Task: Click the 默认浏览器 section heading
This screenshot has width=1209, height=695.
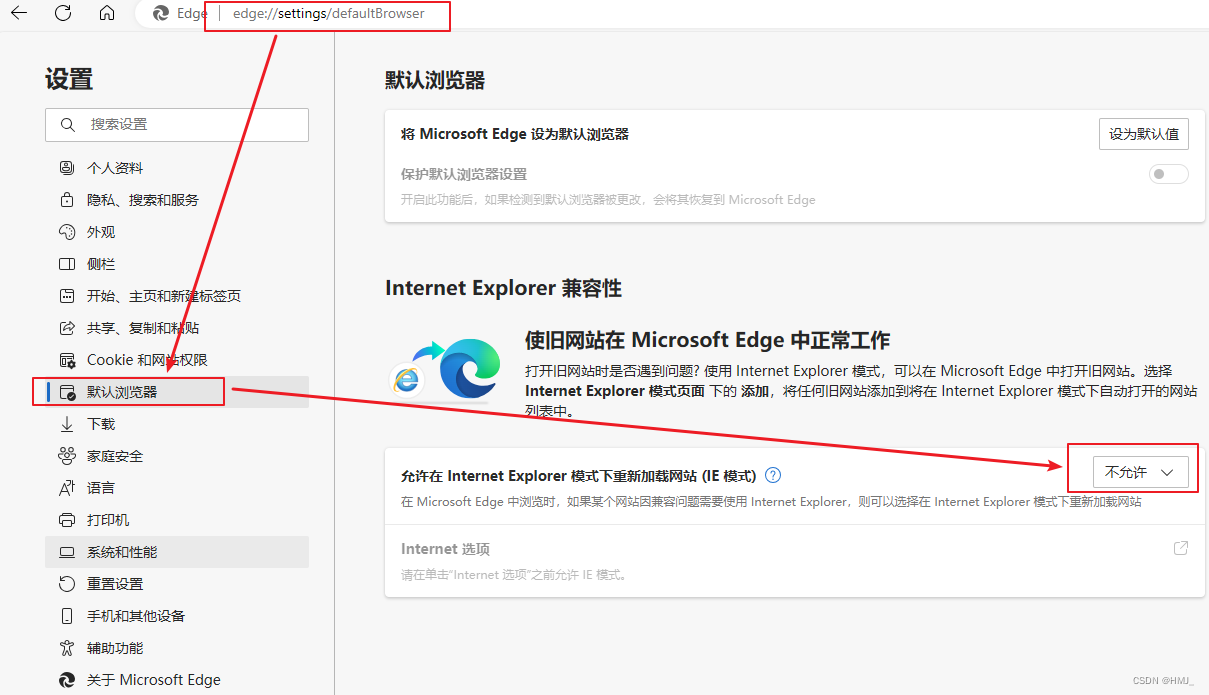Action: tap(435, 81)
